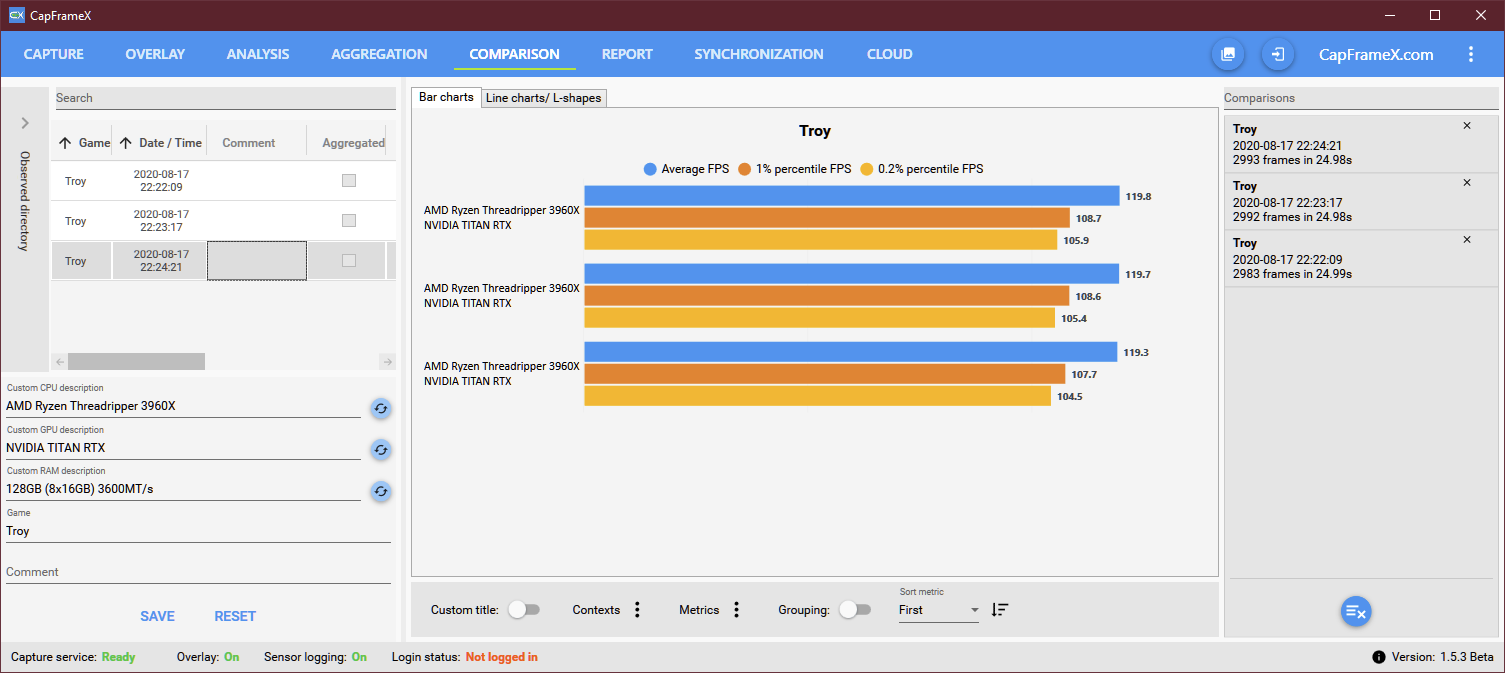Open the Contexts three-dot menu
This screenshot has width=1505, height=673.
pyautogui.click(x=638, y=610)
